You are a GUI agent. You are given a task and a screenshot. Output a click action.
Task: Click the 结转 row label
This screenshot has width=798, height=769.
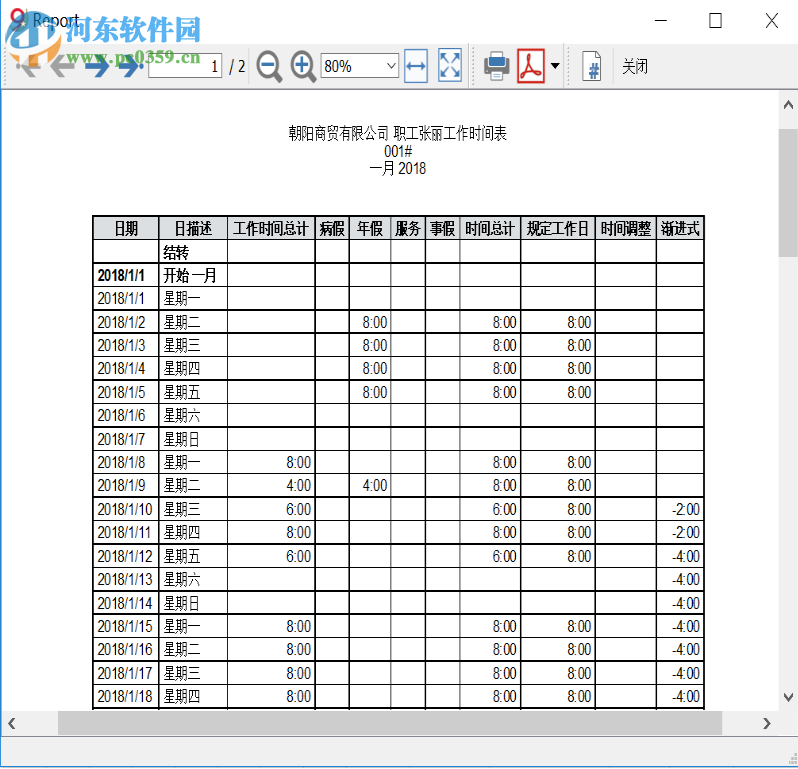tap(176, 252)
